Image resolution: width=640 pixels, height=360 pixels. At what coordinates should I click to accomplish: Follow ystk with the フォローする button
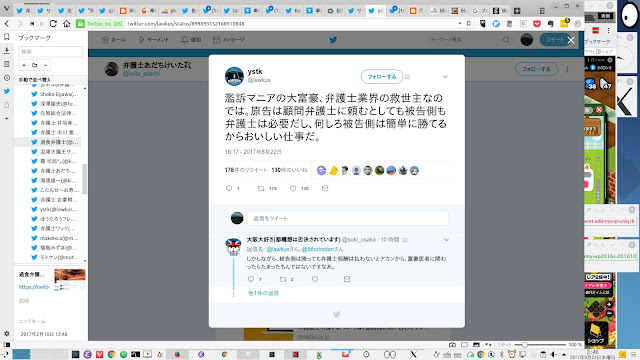click(x=382, y=77)
